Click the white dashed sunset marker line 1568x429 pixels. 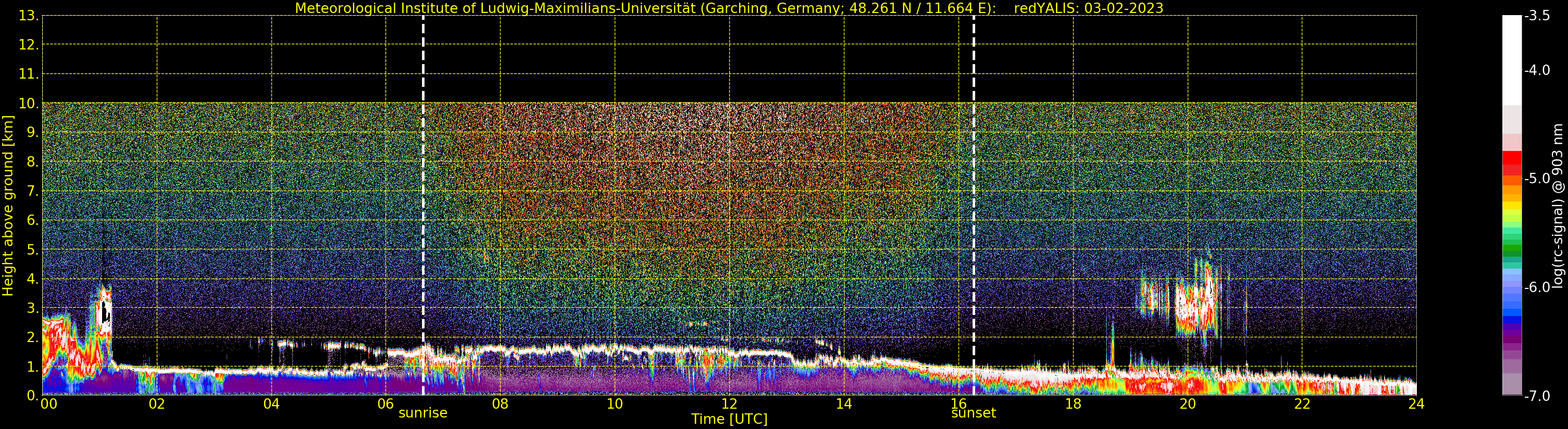coord(974,206)
